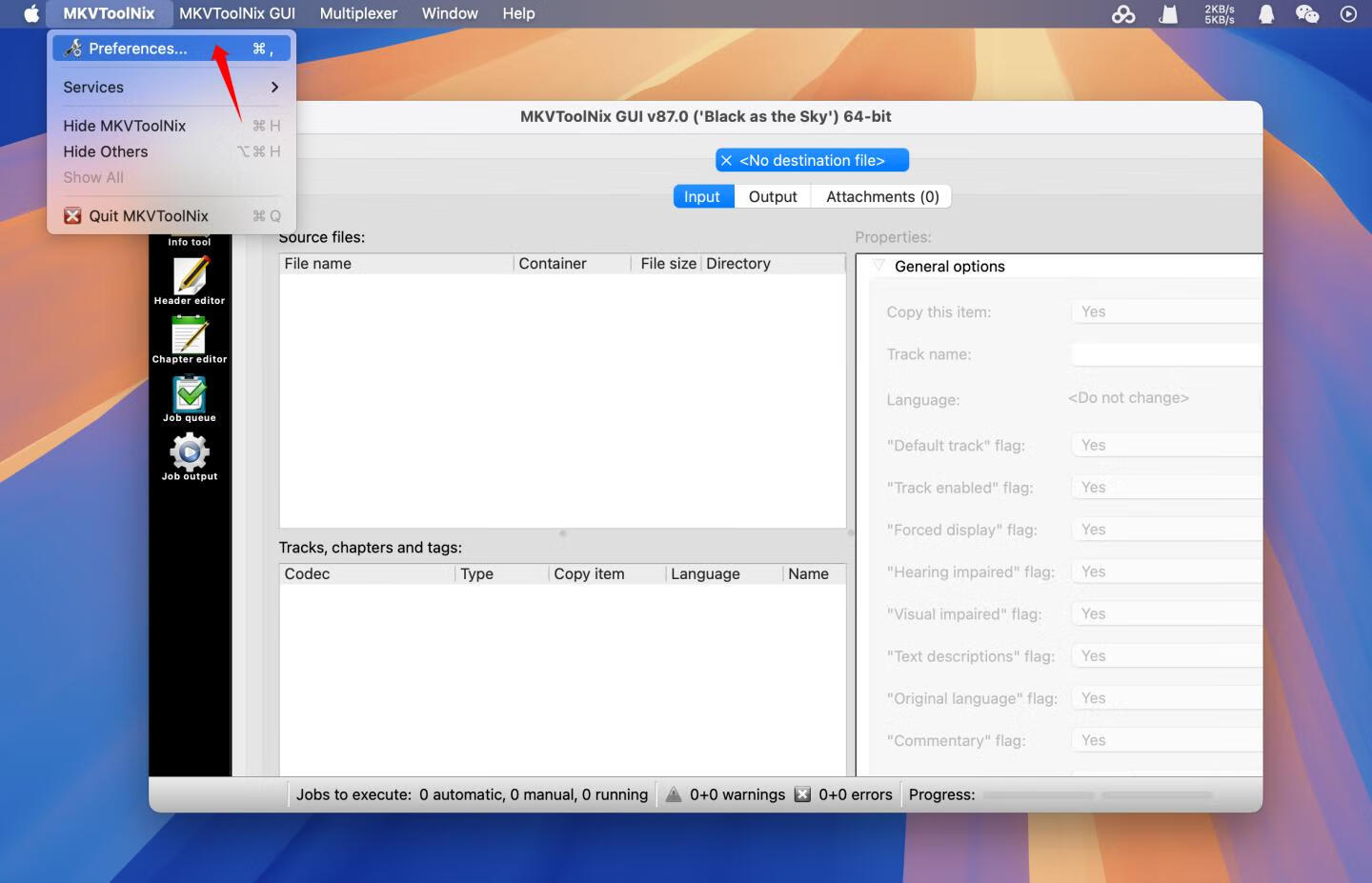Click the network speed menu bar indicator

point(1219,13)
